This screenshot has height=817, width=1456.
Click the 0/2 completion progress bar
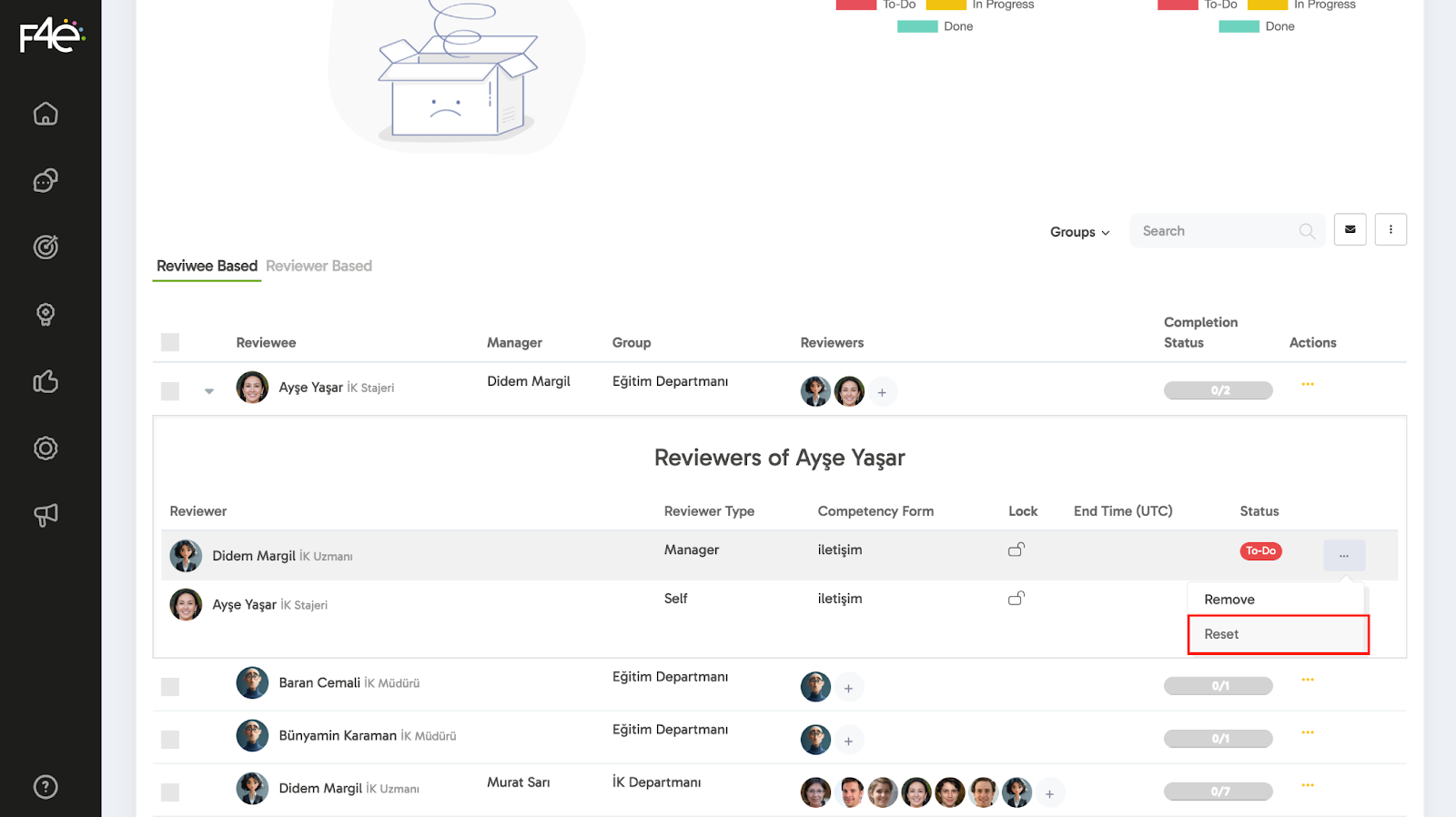(x=1218, y=390)
